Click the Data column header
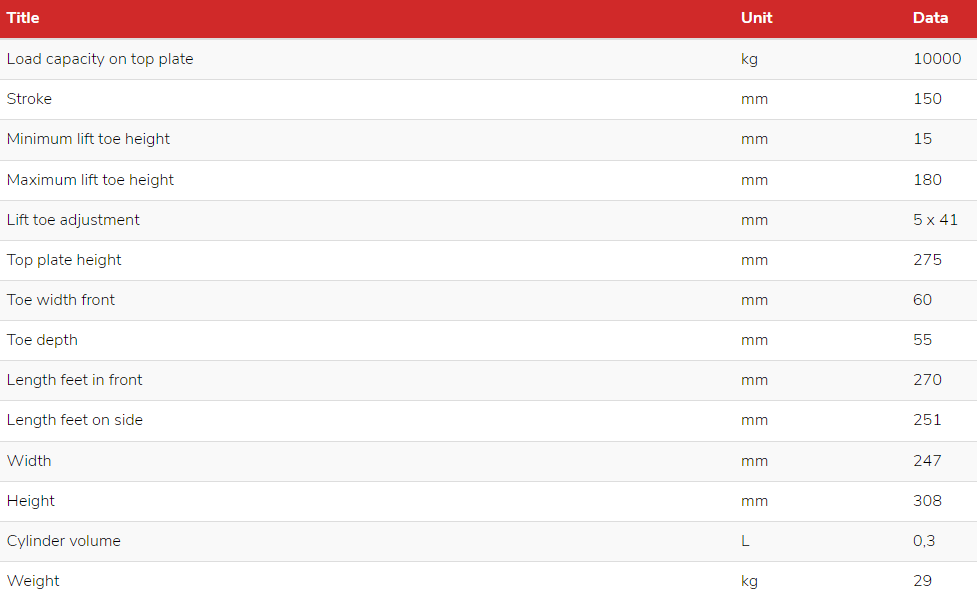 930,18
